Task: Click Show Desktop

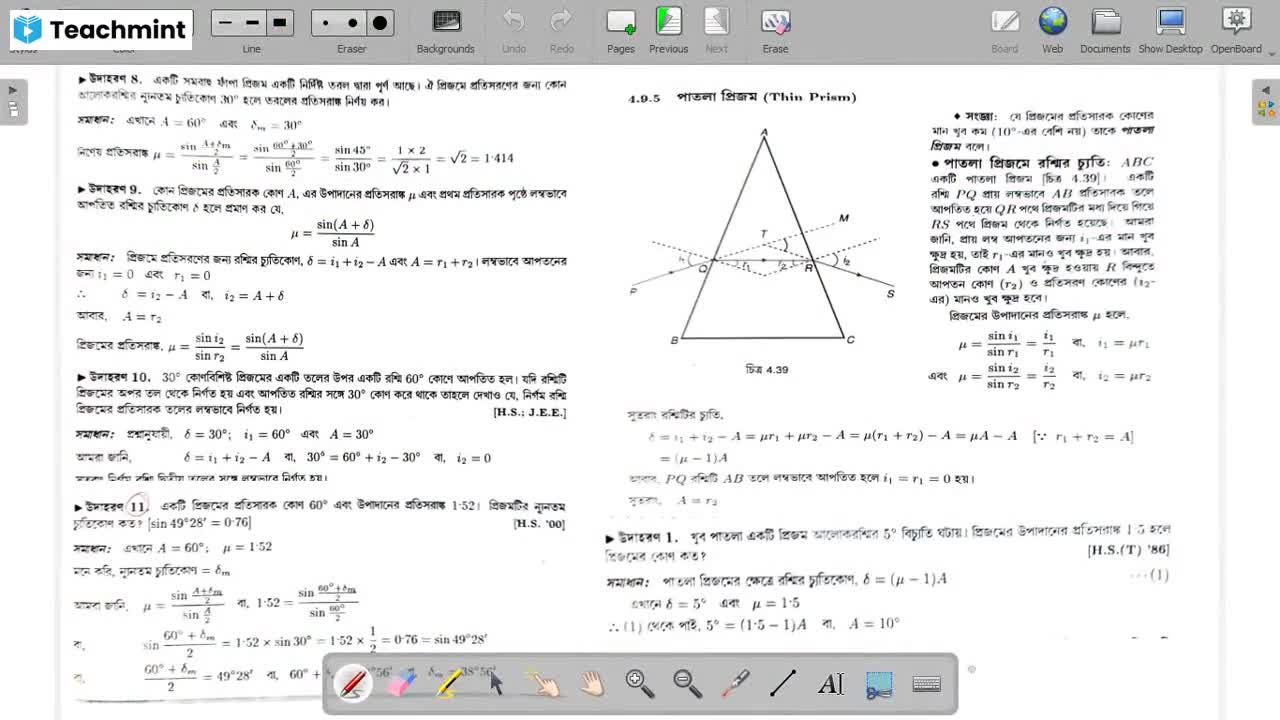Action: point(1171,30)
